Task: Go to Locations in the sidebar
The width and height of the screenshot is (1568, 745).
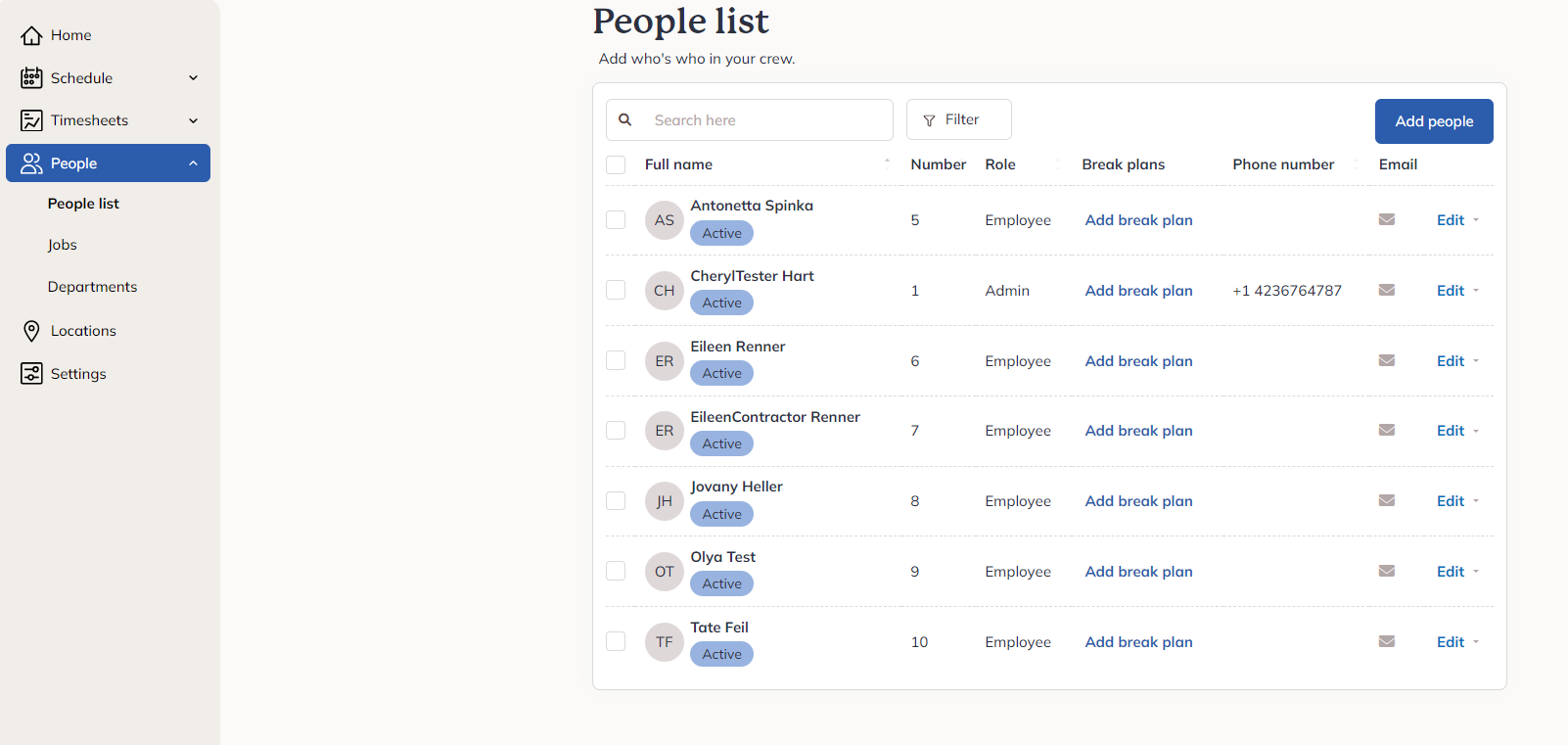Action: point(83,331)
